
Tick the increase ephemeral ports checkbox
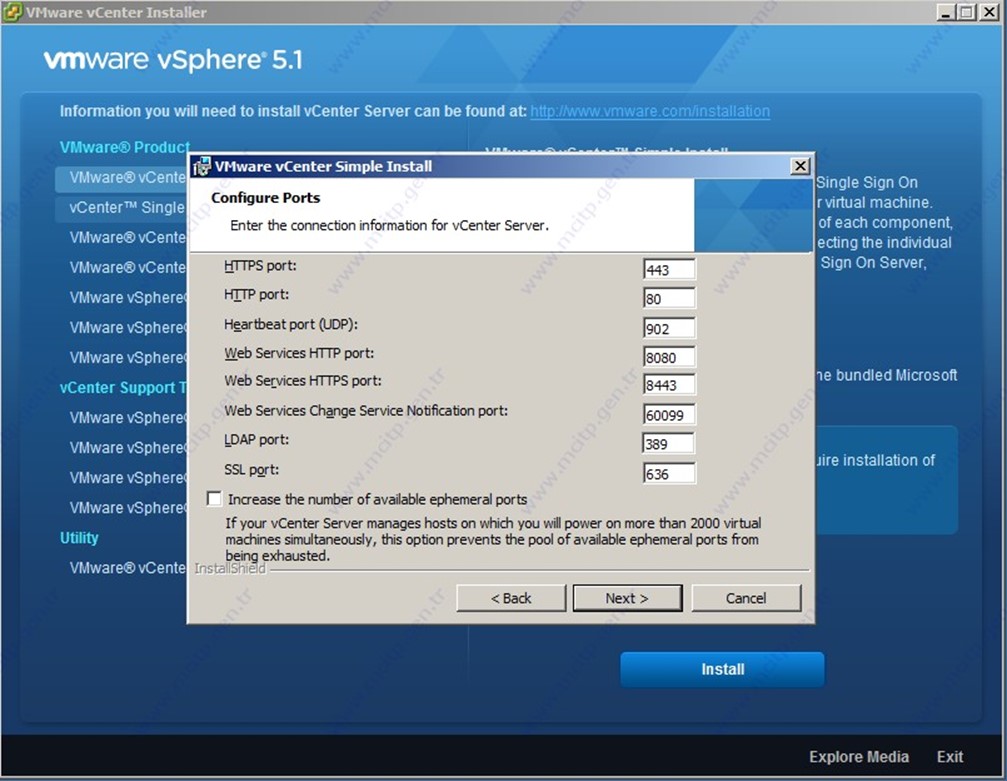coord(215,499)
